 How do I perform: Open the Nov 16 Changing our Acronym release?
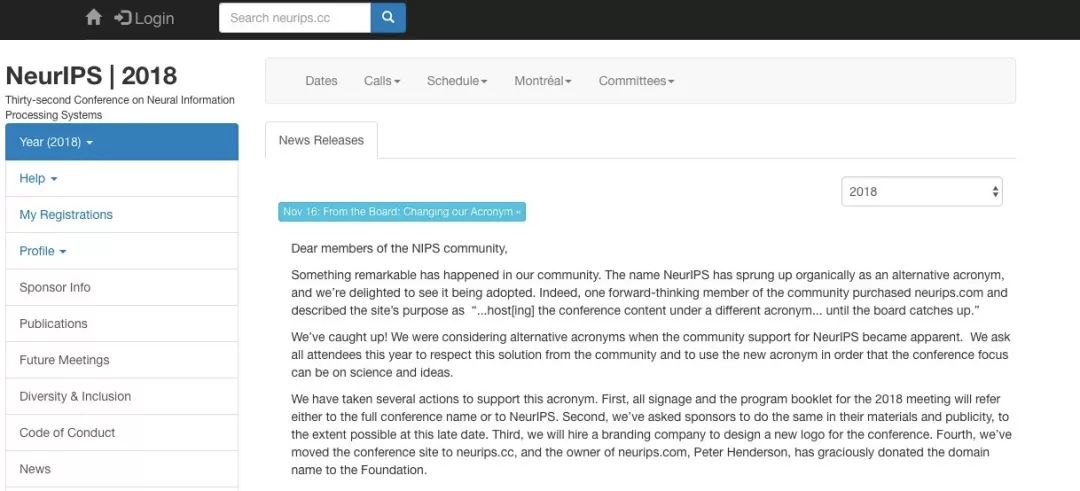[402, 211]
